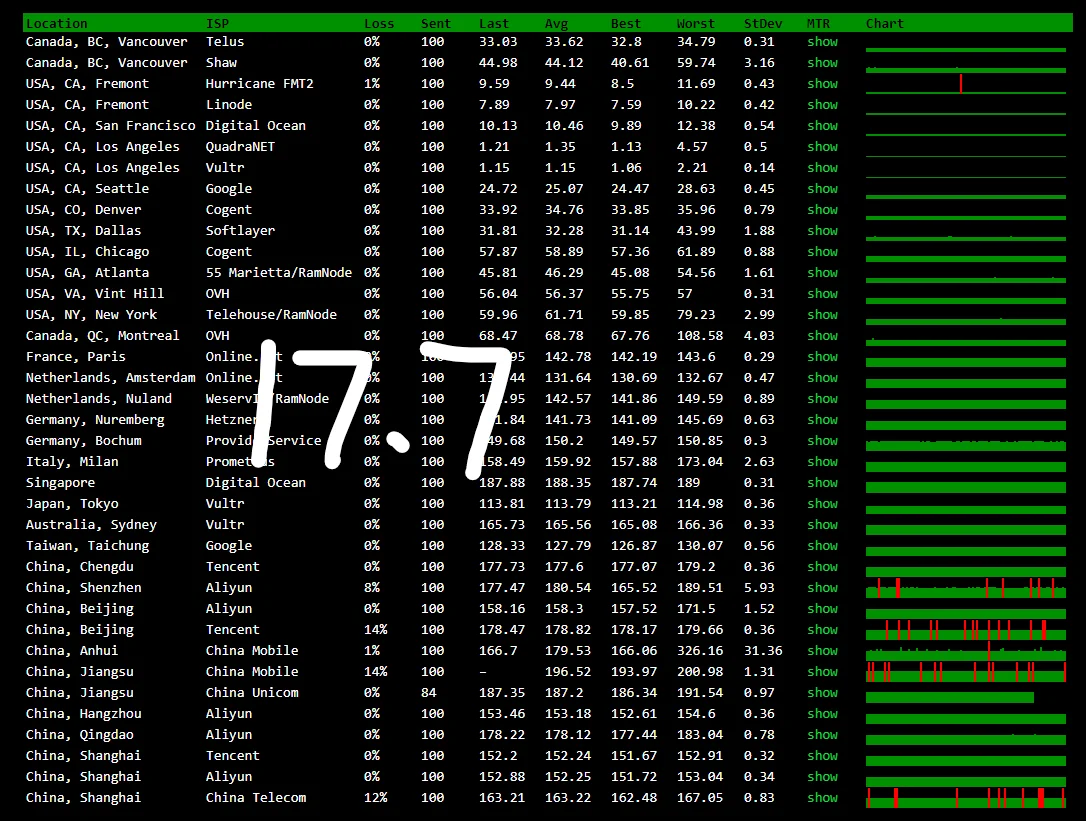Viewport: 1086px width, 821px height.
Task: Show MTR for Japan, Tokyo Vultr
Action: (x=822, y=503)
